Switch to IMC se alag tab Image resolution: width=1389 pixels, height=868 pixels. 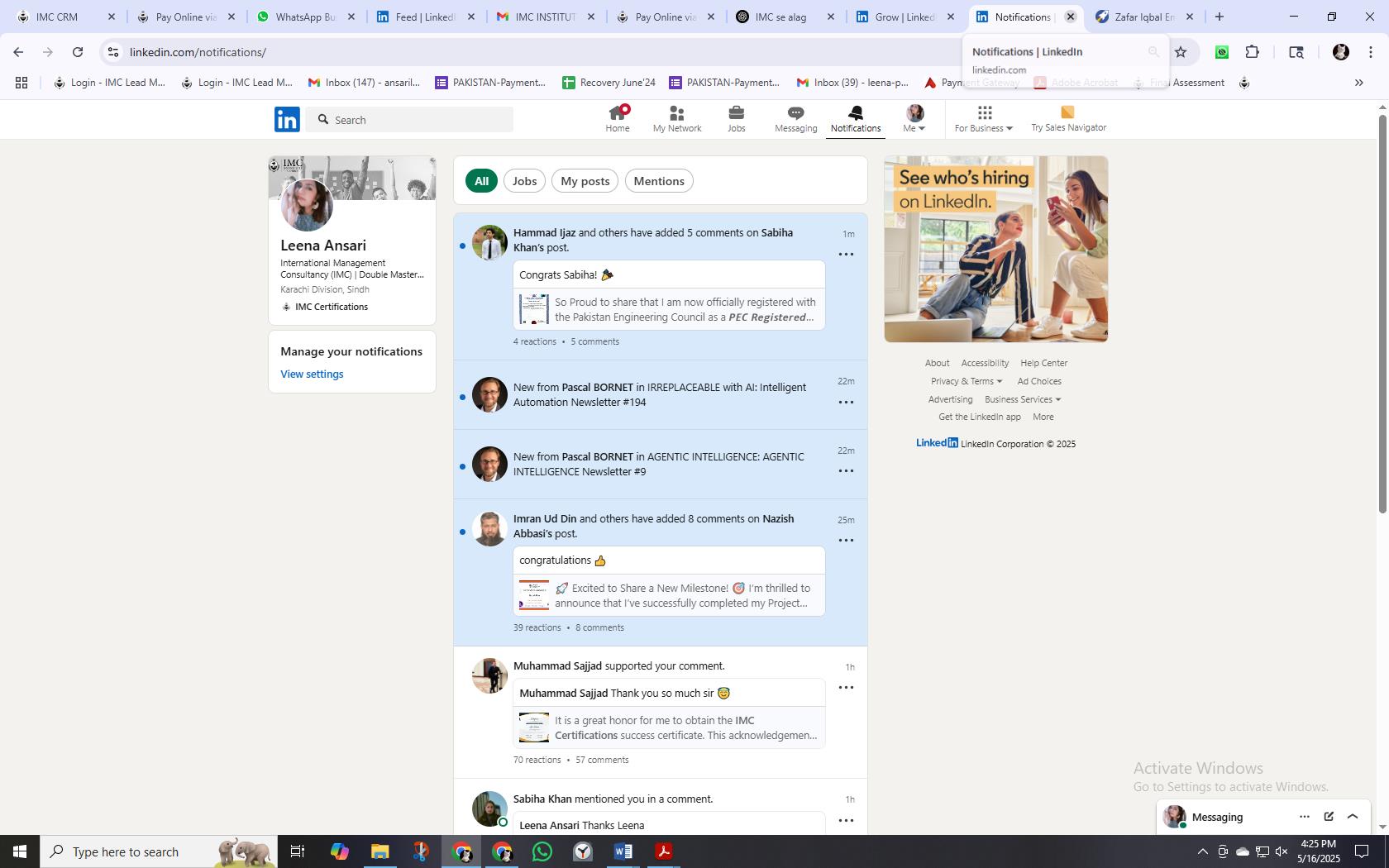(x=784, y=17)
